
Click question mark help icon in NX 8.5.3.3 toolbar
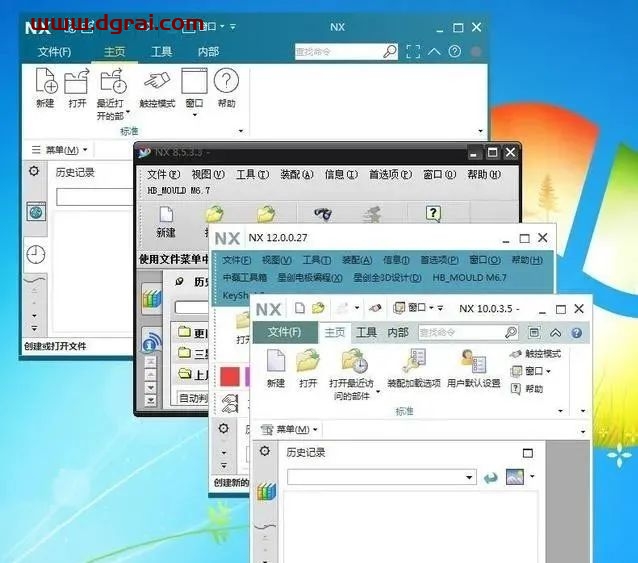pyautogui.click(x=433, y=213)
